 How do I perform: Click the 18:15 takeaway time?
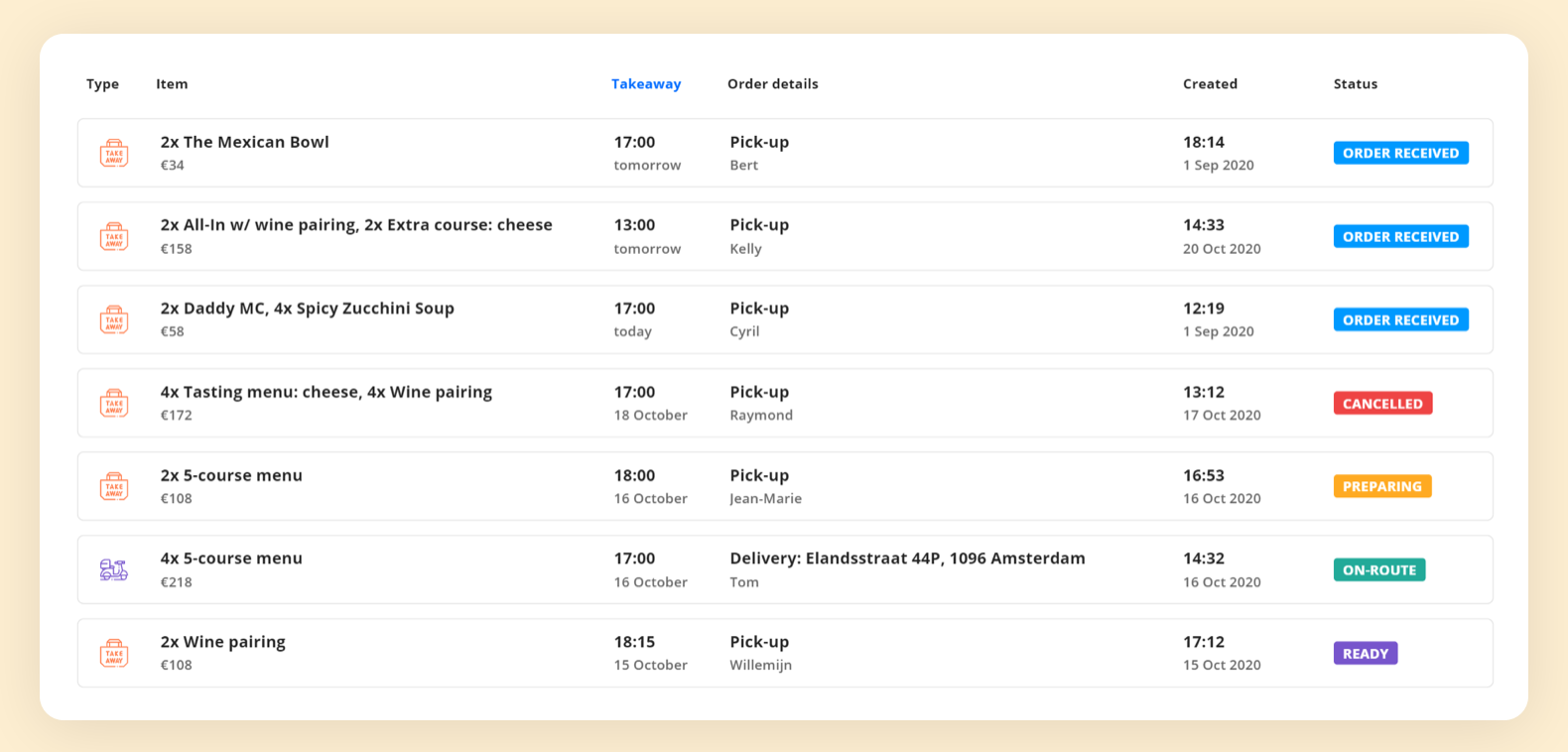[x=634, y=642]
